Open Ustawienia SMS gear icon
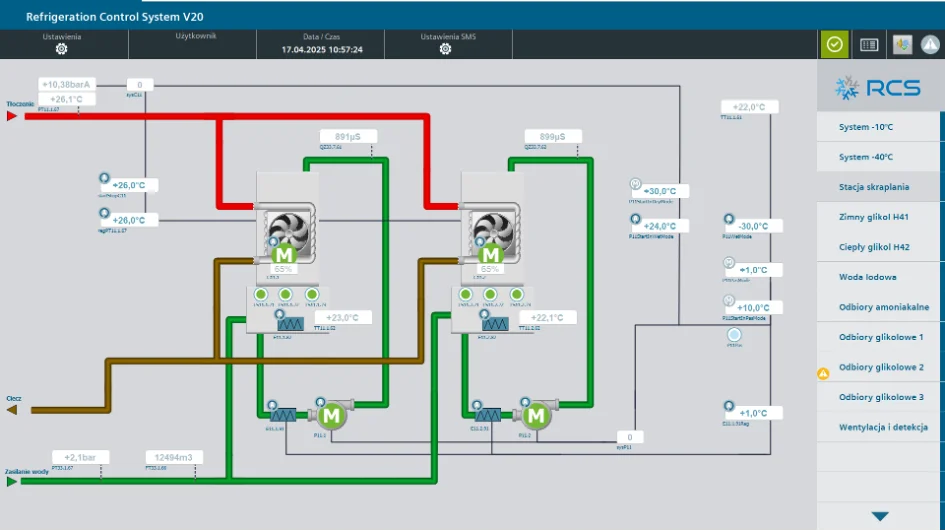945x531 pixels. (x=445, y=49)
